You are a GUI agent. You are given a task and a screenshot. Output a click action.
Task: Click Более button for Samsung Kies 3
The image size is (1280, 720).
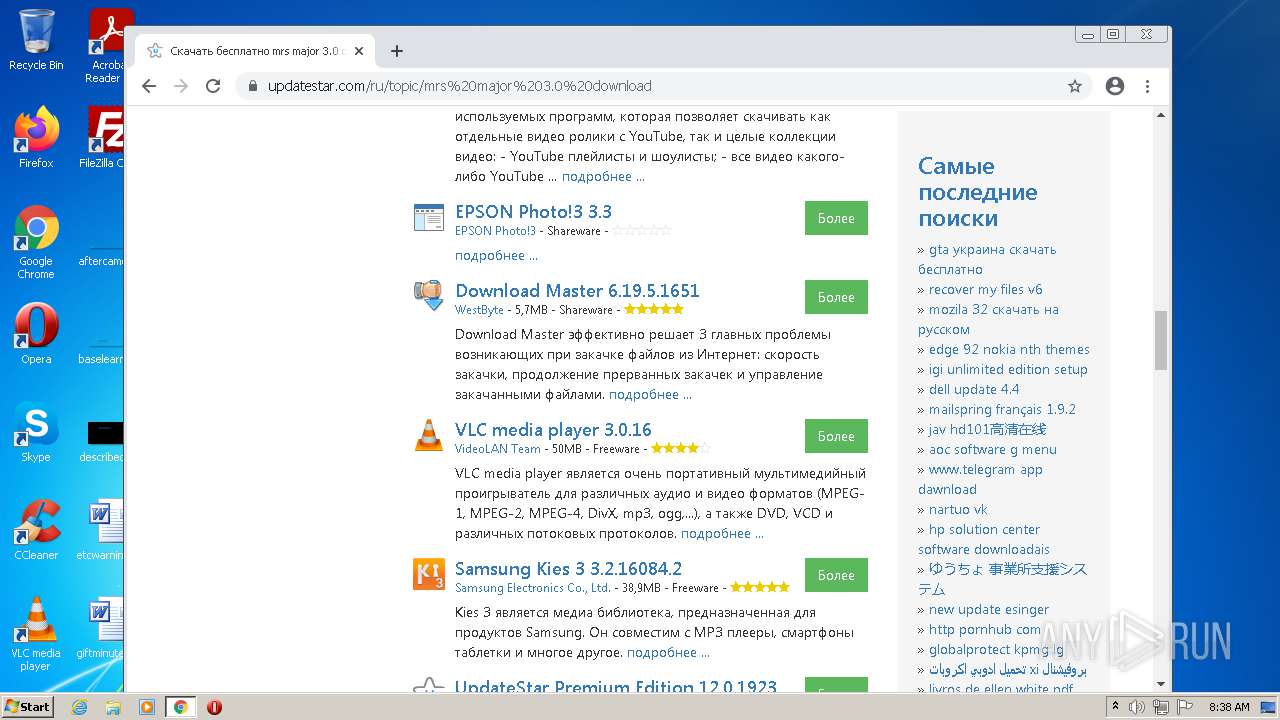tap(836, 575)
